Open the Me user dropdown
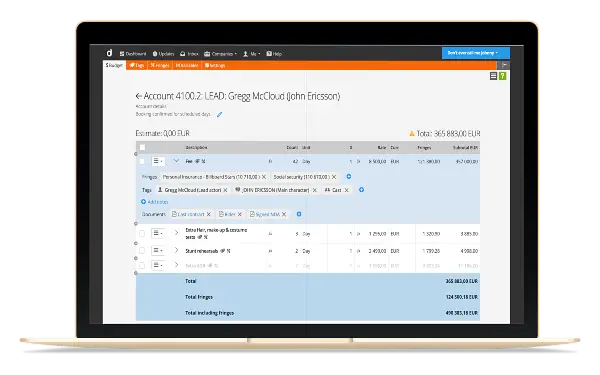600x375 pixels. pyautogui.click(x=251, y=54)
